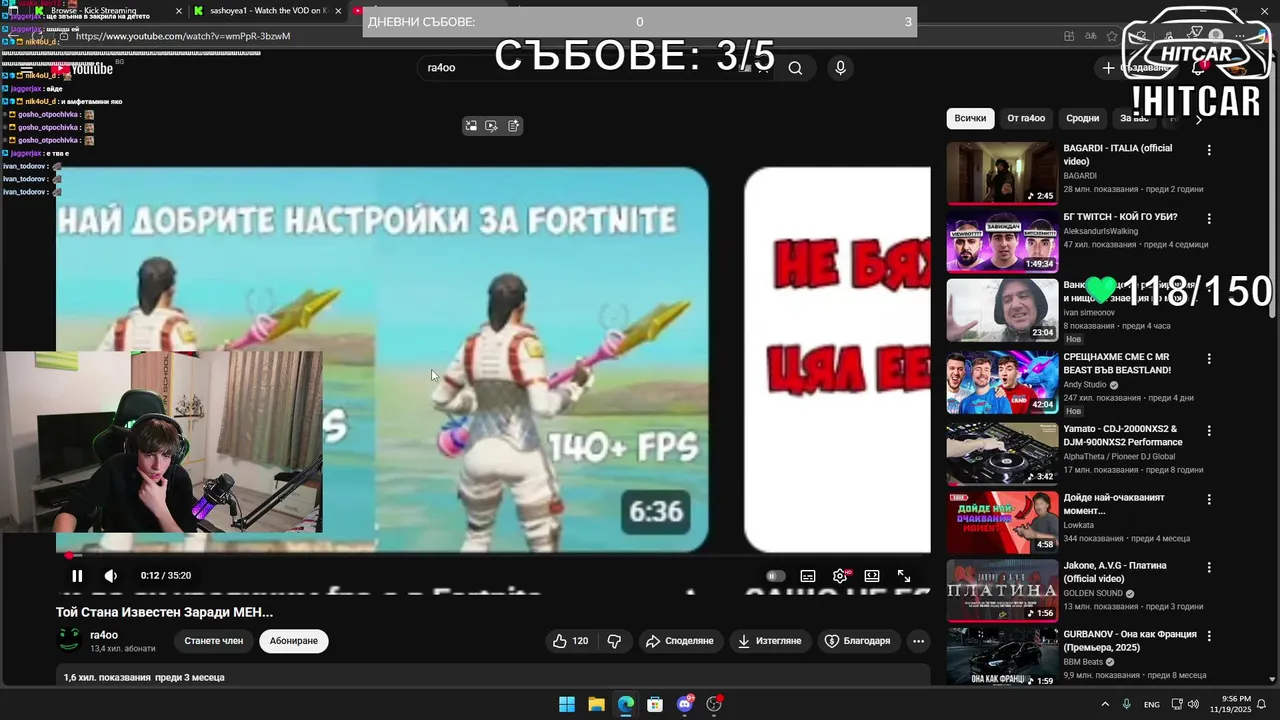Start voice search with the microphone icon
This screenshot has height=720, width=1280.
tap(840, 68)
